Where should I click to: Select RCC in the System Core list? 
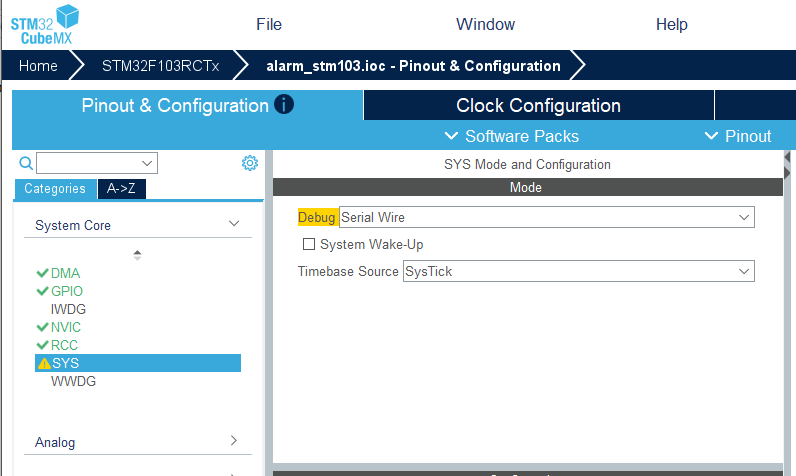coord(64,345)
